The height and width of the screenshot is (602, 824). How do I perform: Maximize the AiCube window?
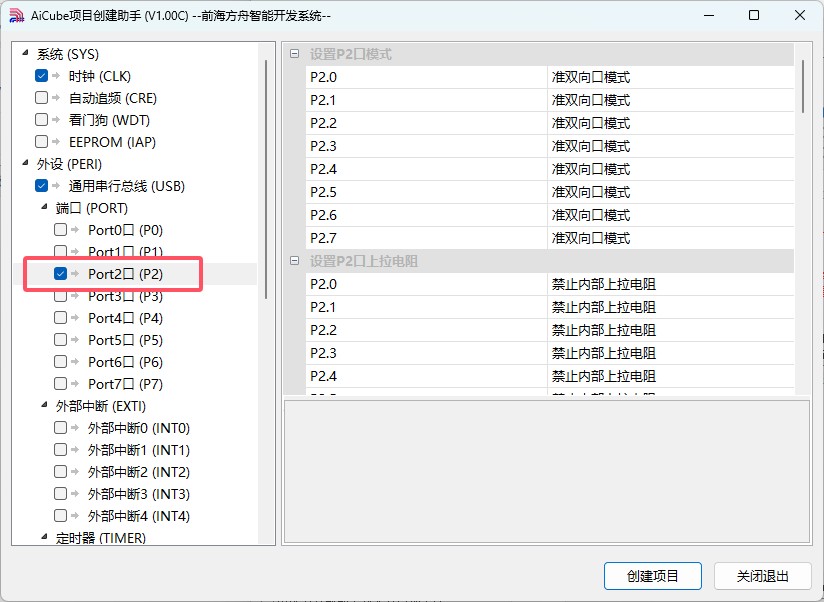[x=754, y=15]
